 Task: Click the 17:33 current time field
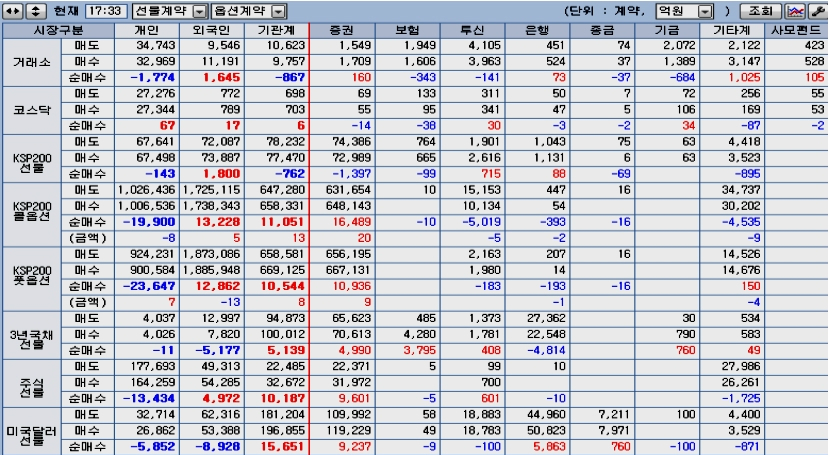(x=106, y=11)
